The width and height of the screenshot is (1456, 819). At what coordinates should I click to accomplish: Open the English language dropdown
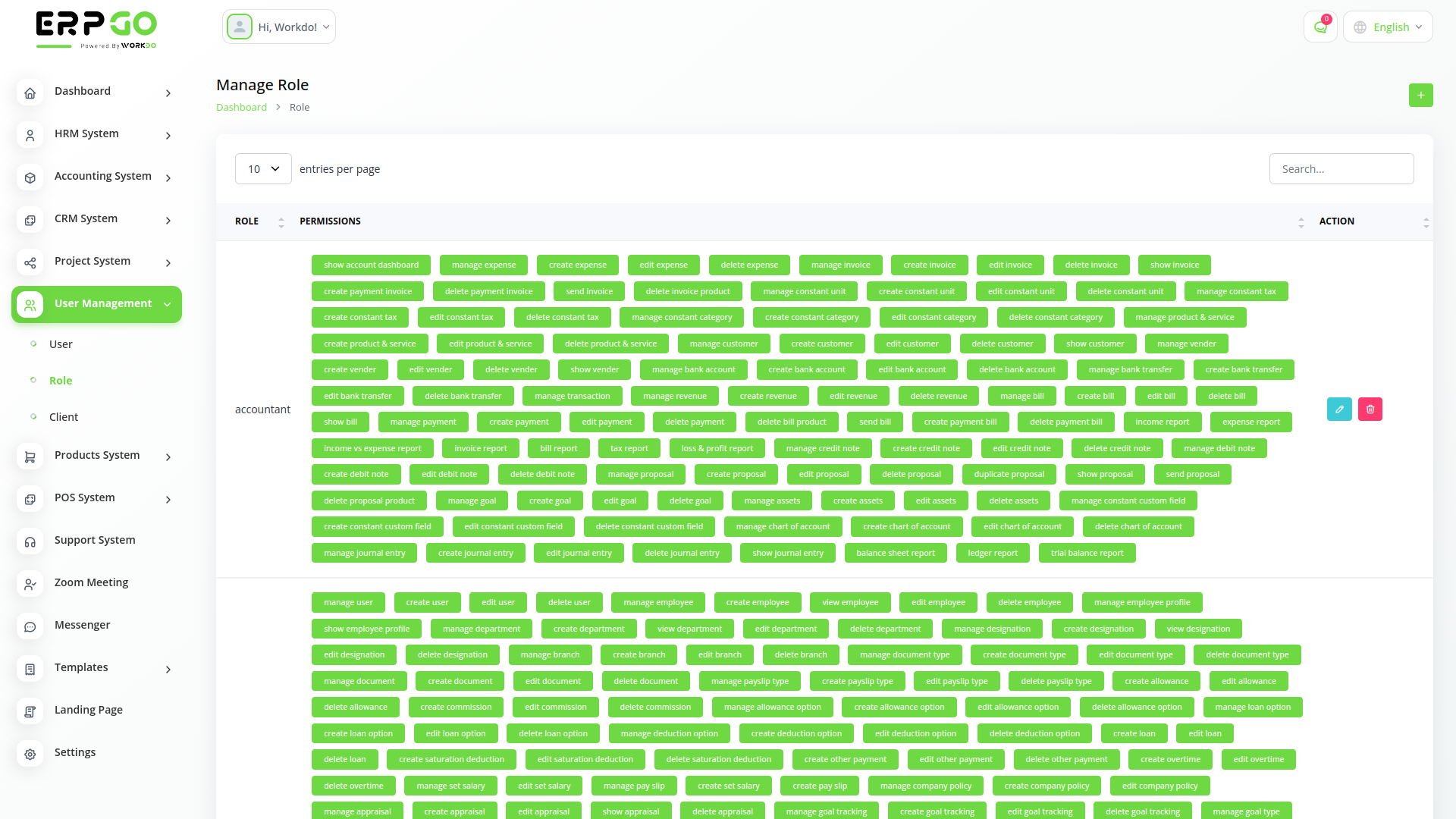point(1388,27)
